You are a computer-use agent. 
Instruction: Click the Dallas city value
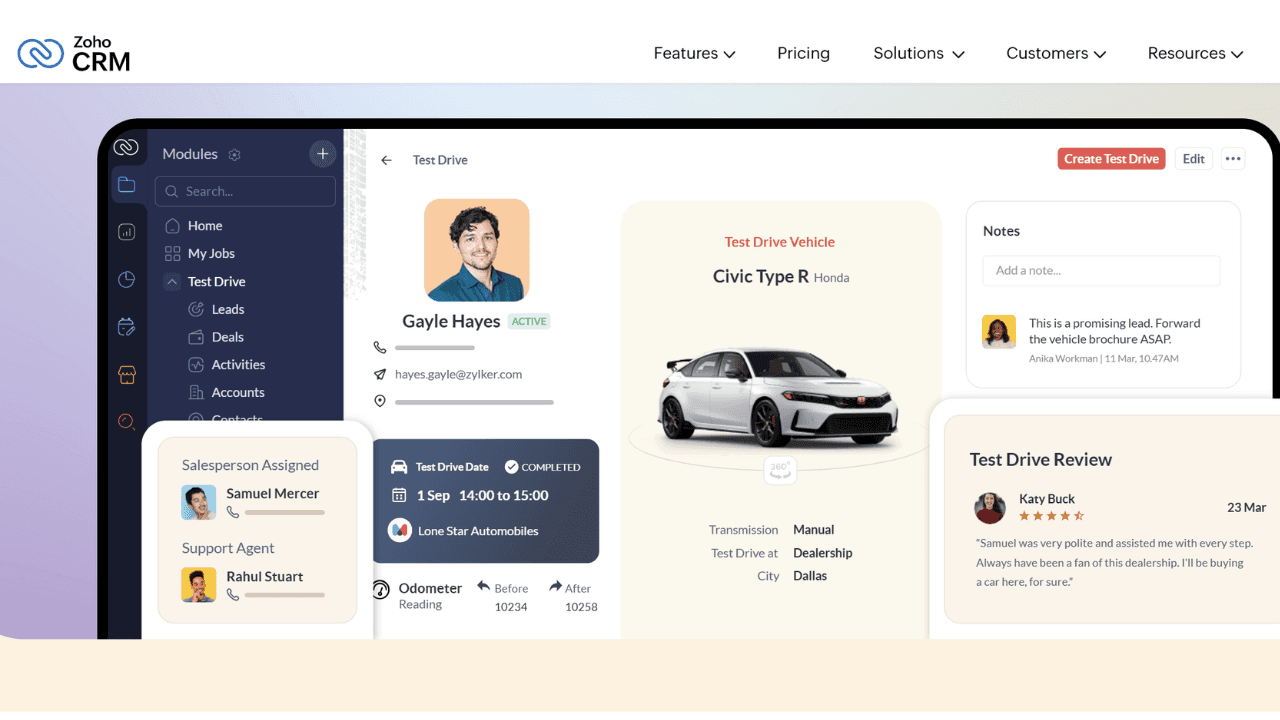pos(810,576)
